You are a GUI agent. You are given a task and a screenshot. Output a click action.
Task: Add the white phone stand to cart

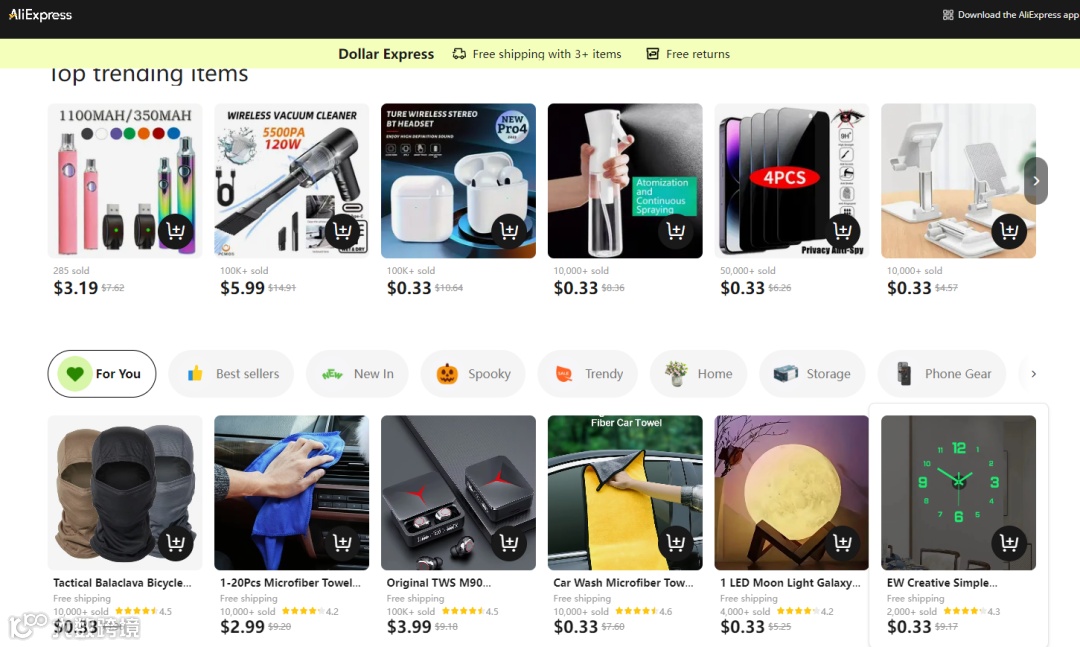coord(1009,231)
